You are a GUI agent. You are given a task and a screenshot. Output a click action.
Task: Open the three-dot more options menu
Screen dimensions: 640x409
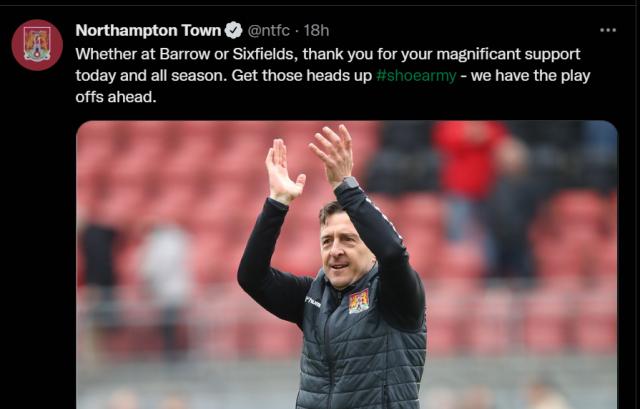[x=608, y=30]
